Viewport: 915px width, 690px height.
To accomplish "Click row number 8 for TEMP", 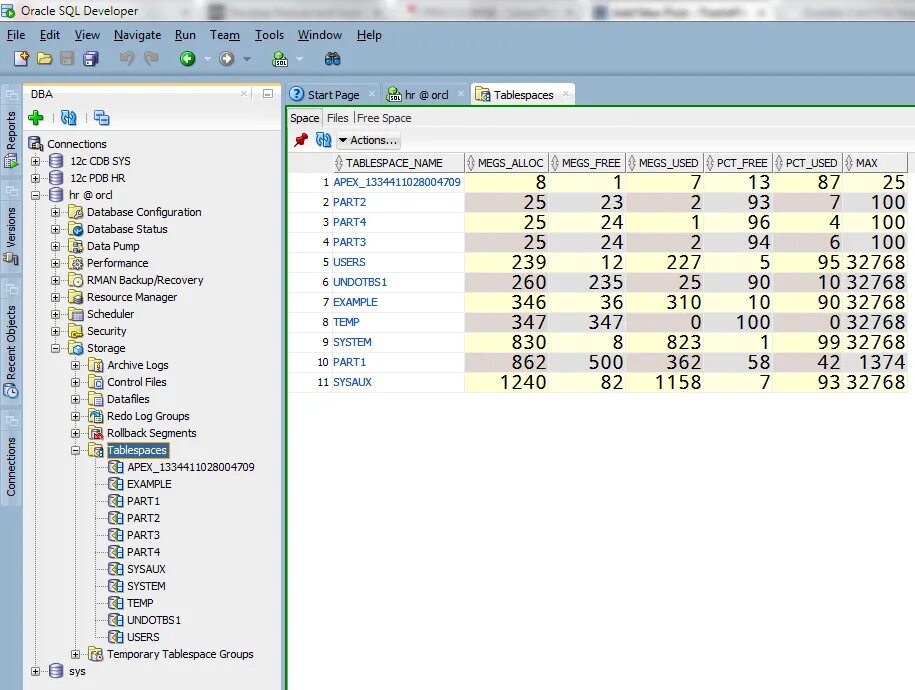I will click(x=325, y=322).
